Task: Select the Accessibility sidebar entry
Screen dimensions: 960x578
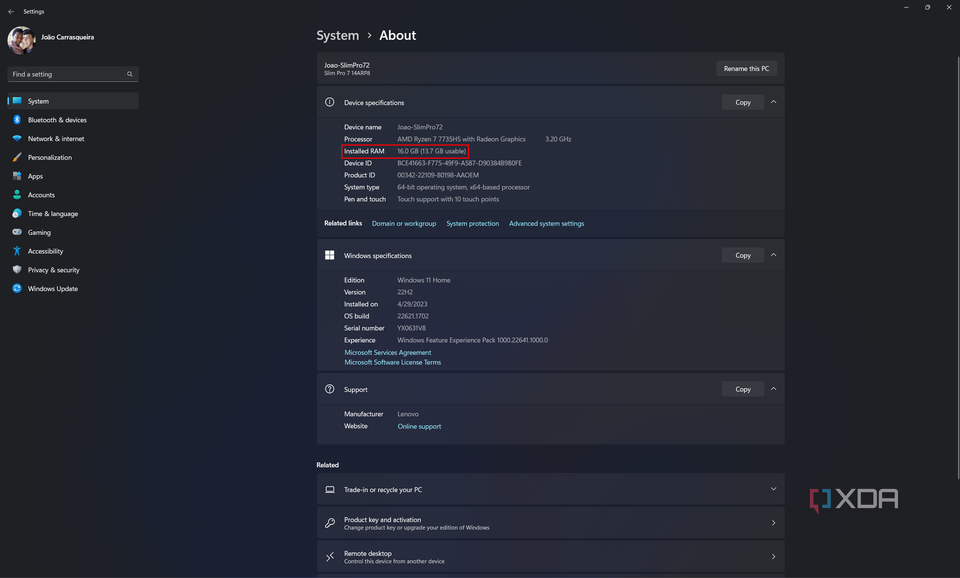Action: [x=73, y=251]
